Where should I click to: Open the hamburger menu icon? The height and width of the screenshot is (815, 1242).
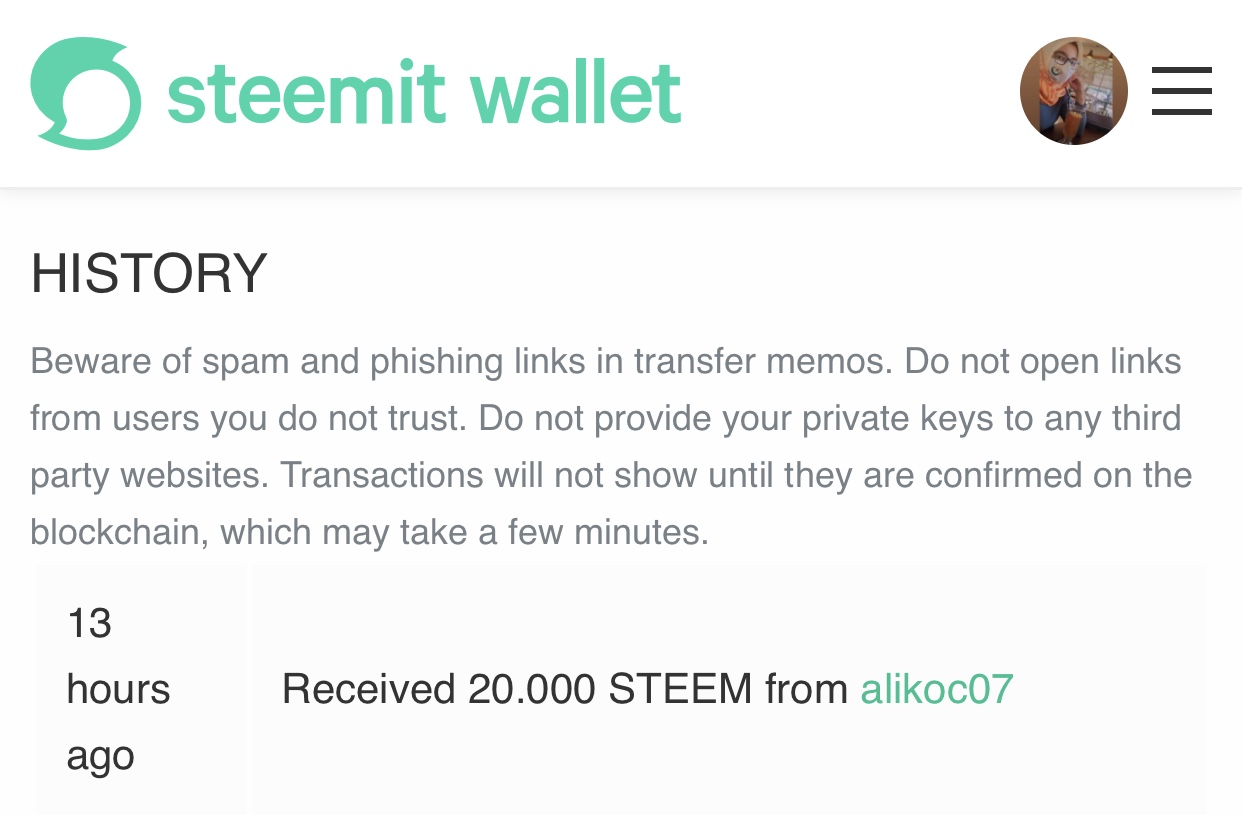coord(1182,91)
